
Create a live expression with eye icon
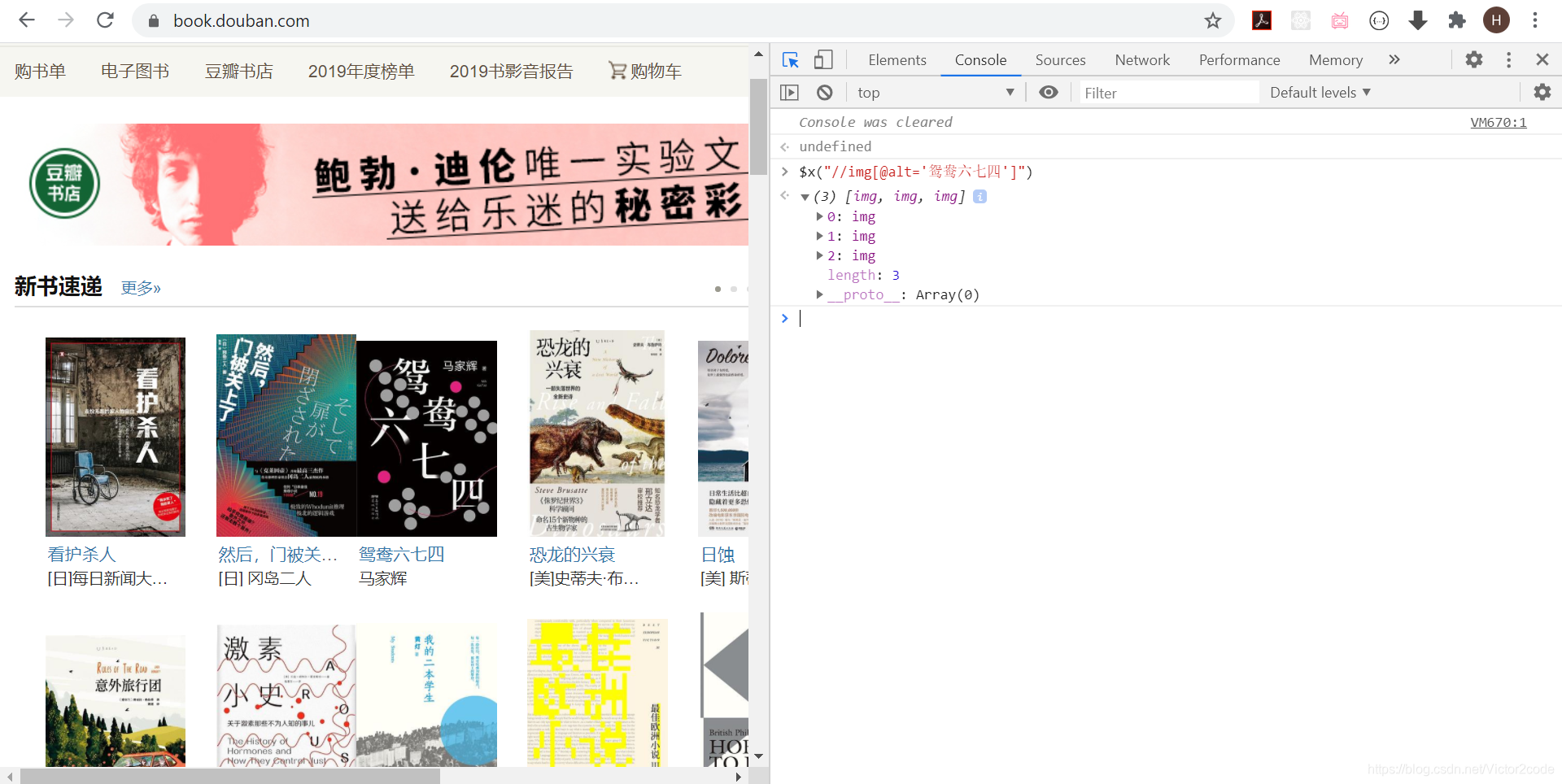pos(1049,93)
